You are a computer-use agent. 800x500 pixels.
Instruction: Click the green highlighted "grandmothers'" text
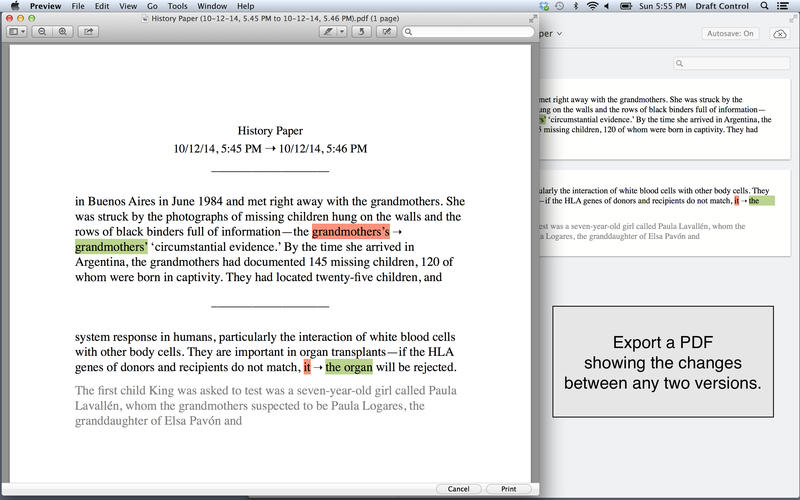click(x=111, y=247)
